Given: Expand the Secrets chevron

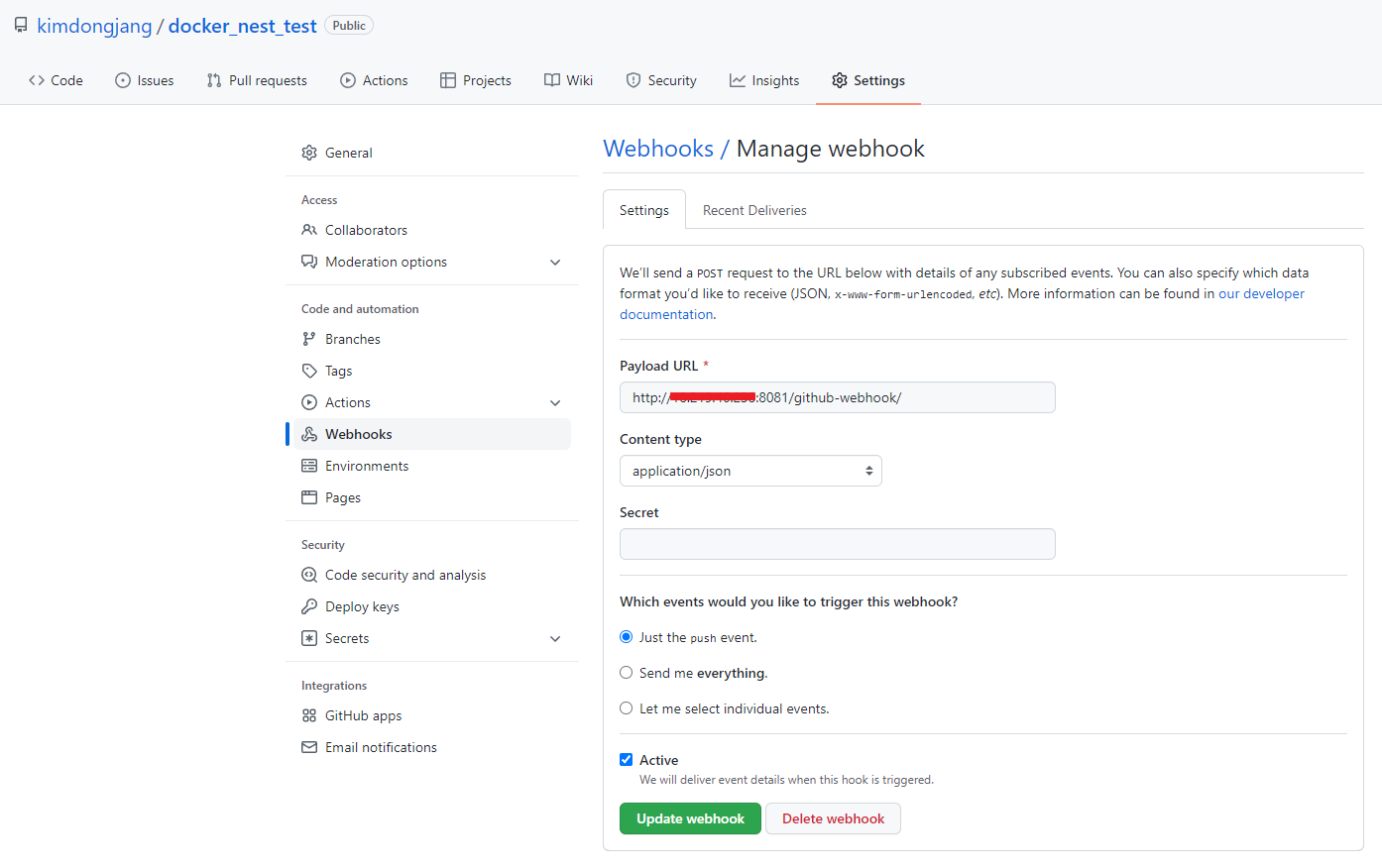Looking at the screenshot, I should pyautogui.click(x=555, y=639).
